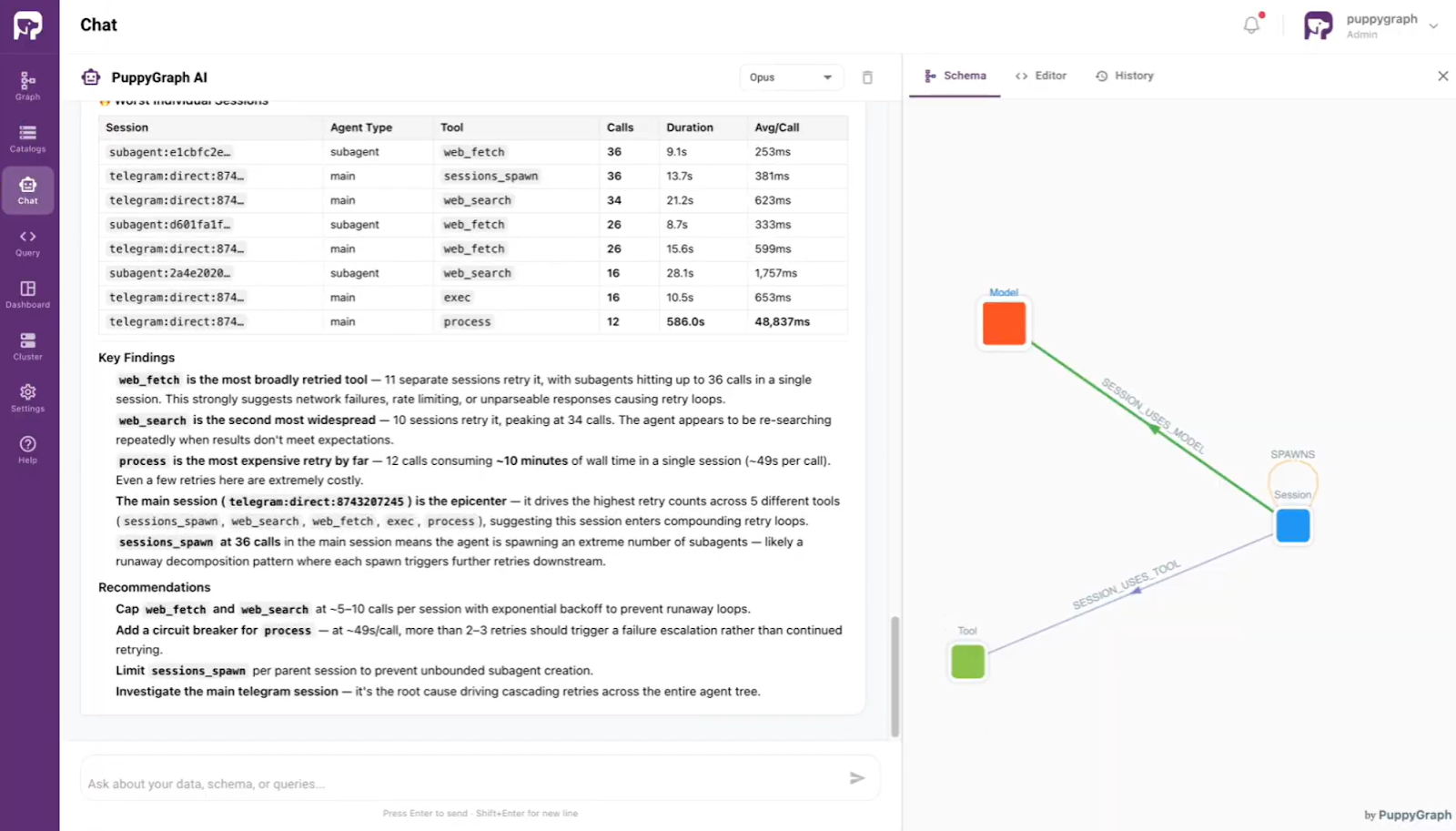The width and height of the screenshot is (1456, 831).
Task: Open the Graph section in sidebar
Action: point(27,86)
